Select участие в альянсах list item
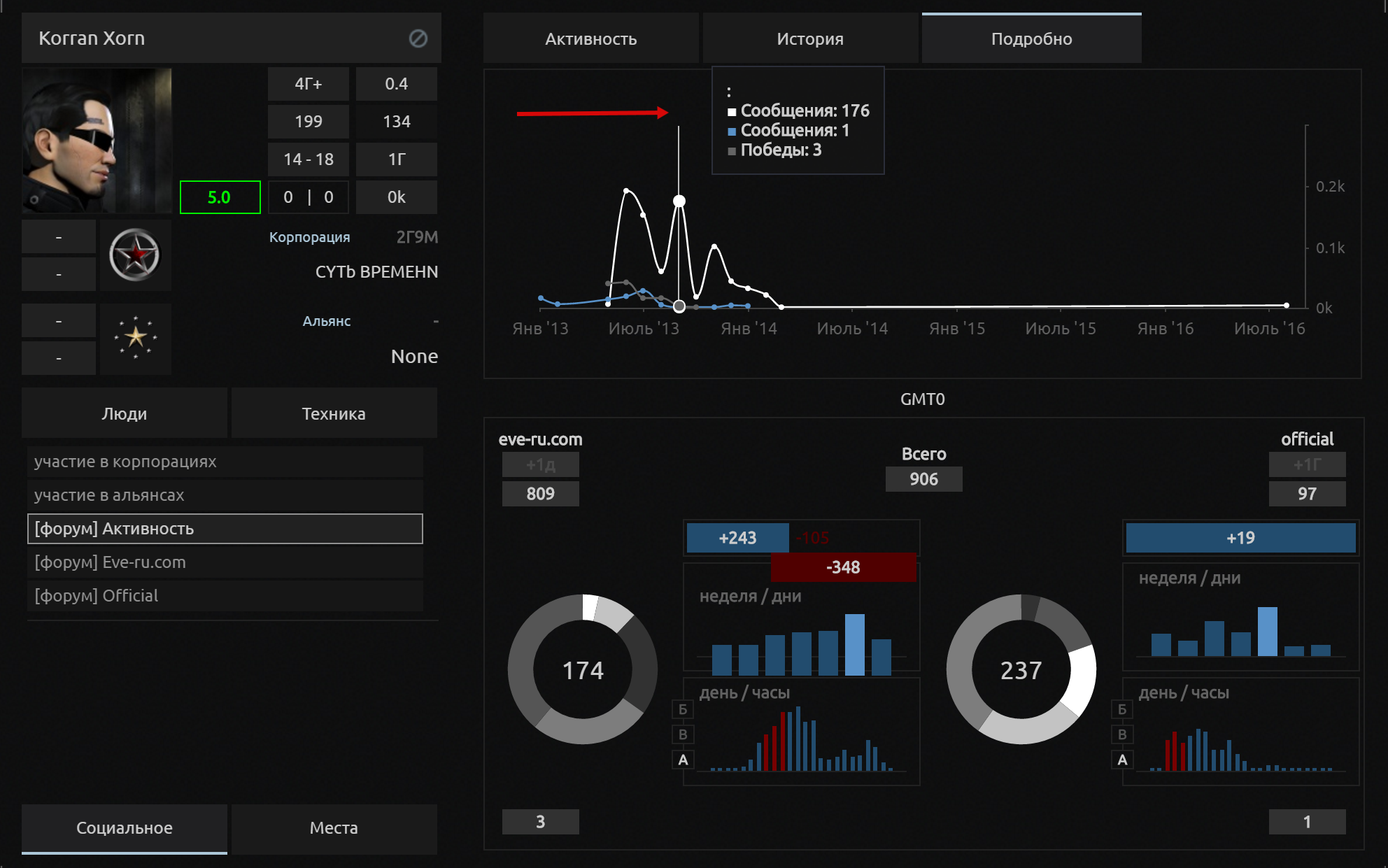This screenshot has width=1388, height=868. point(225,495)
